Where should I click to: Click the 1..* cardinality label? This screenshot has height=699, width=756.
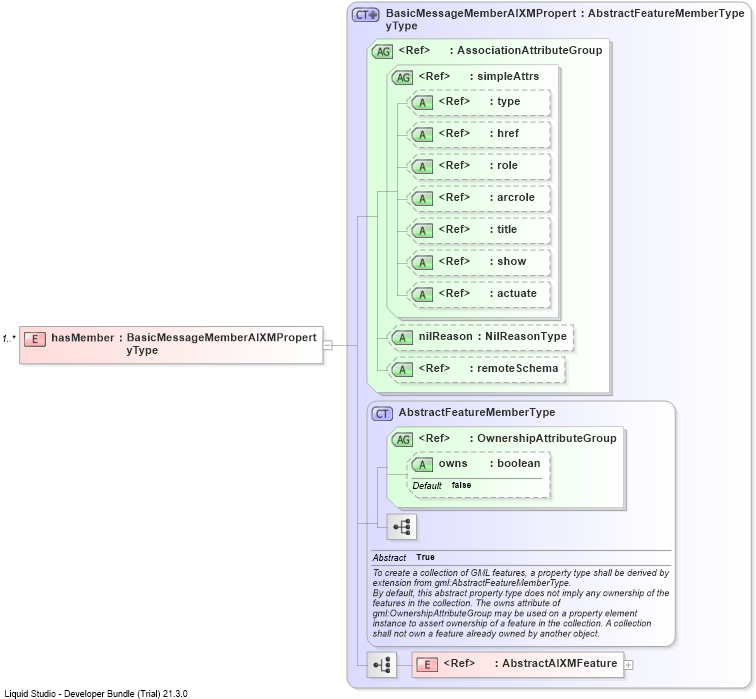9,339
